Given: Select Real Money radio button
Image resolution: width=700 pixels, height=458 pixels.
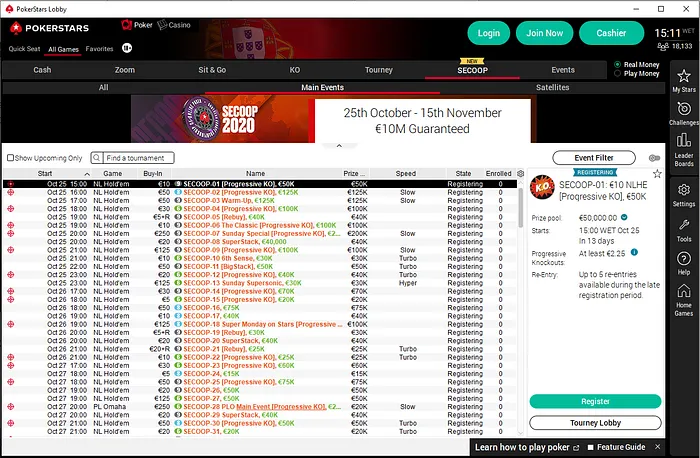Looking at the screenshot, I should [x=617, y=64].
